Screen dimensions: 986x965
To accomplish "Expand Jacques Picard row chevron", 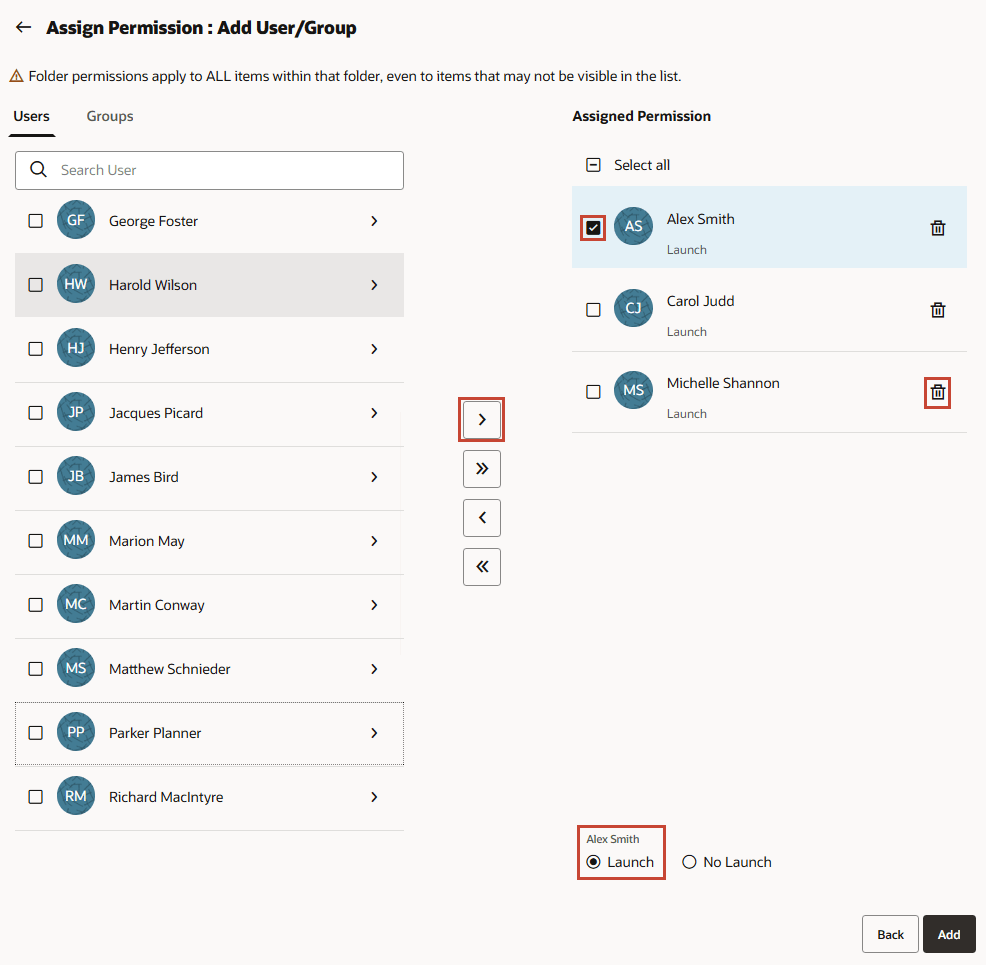I will pos(374,413).
